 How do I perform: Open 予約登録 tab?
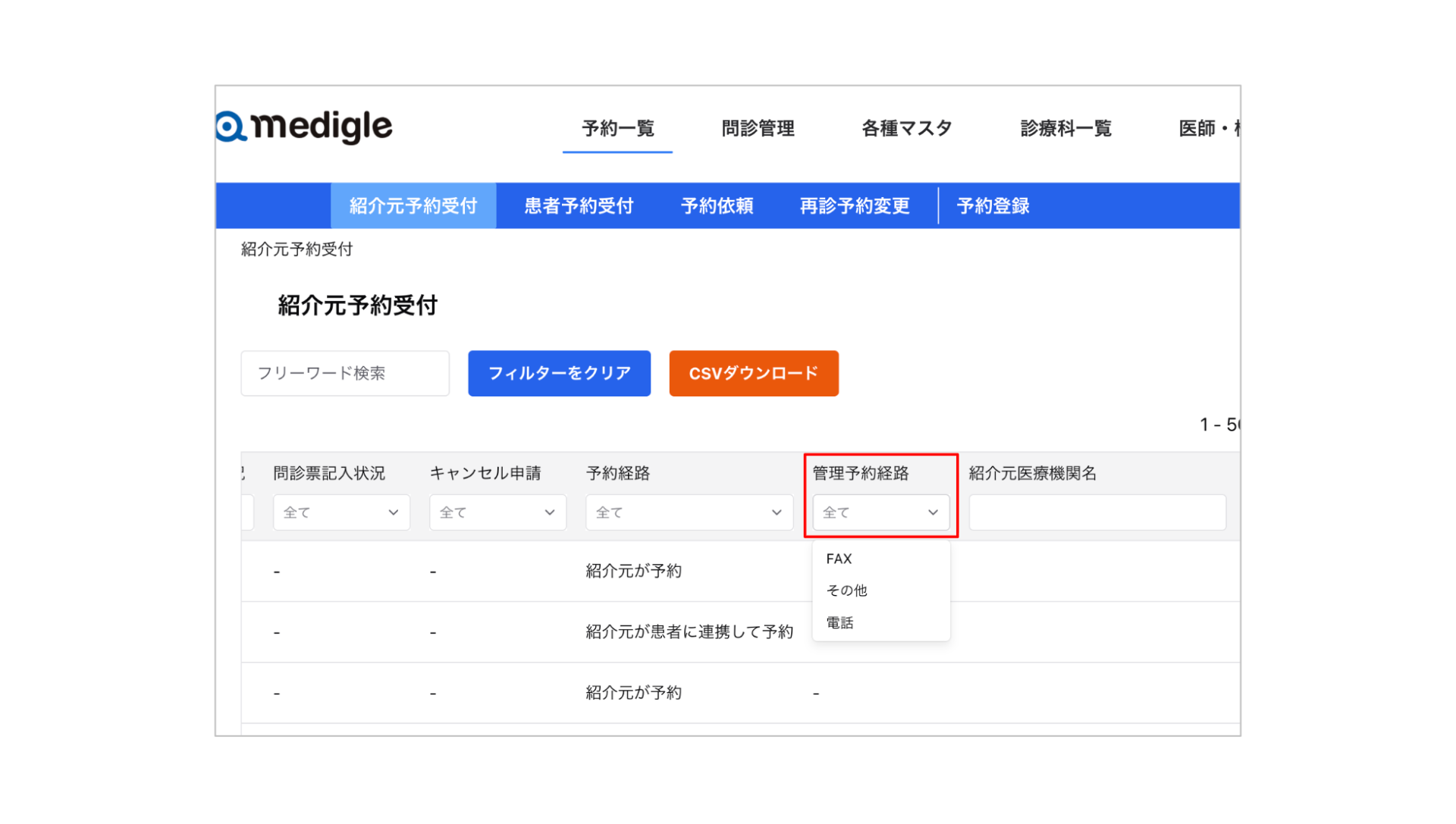point(993,205)
